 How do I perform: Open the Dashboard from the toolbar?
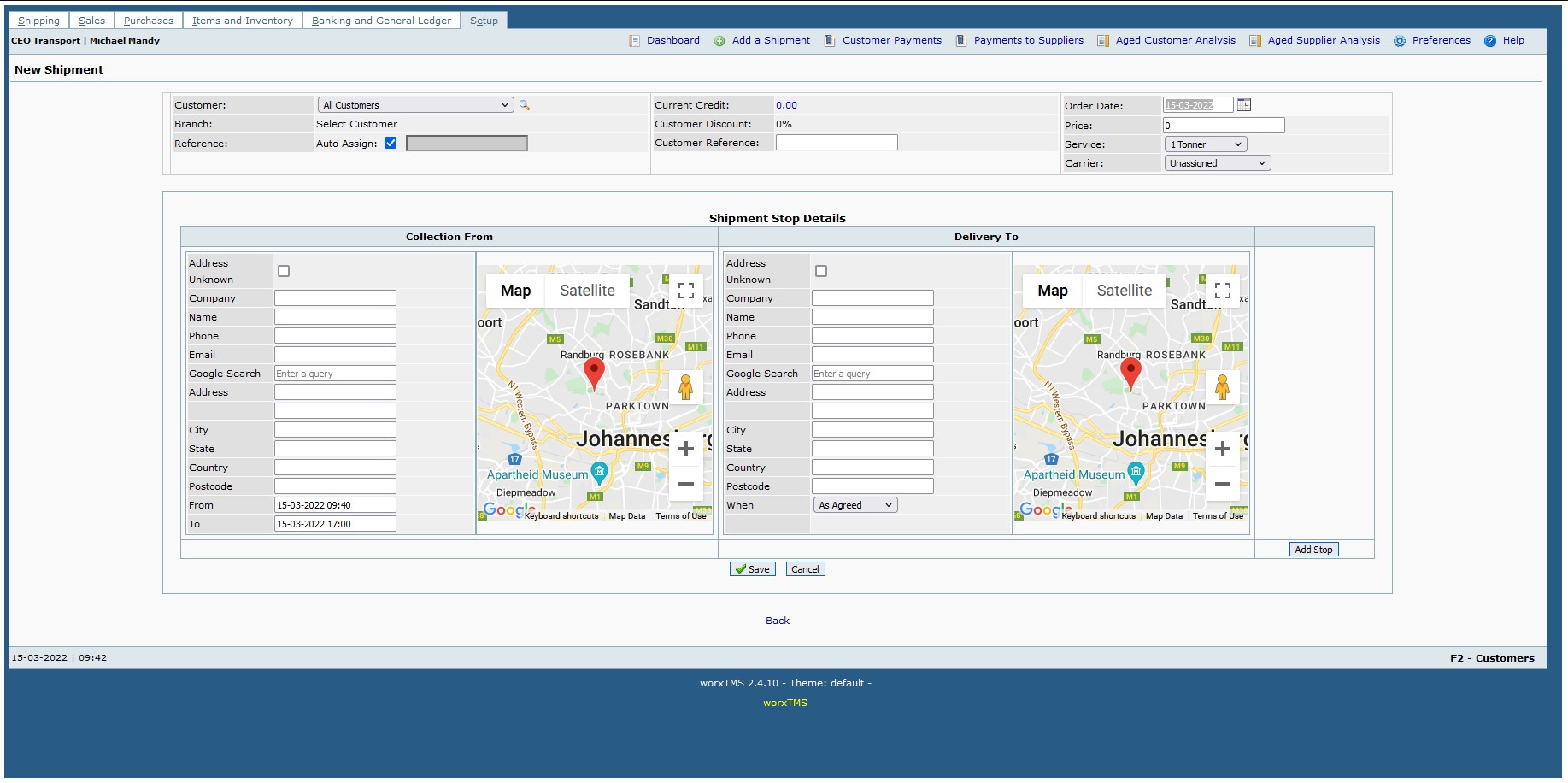(673, 40)
